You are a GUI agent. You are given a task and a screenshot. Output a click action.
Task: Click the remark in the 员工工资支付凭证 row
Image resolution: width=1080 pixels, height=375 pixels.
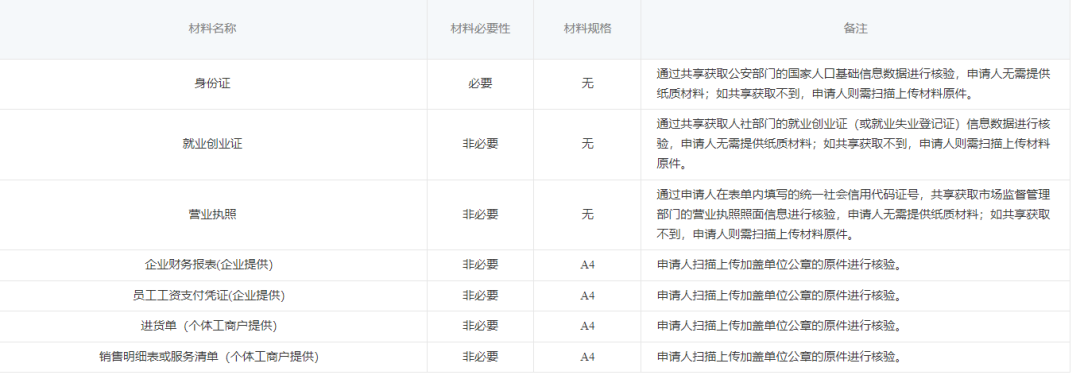pos(779,296)
